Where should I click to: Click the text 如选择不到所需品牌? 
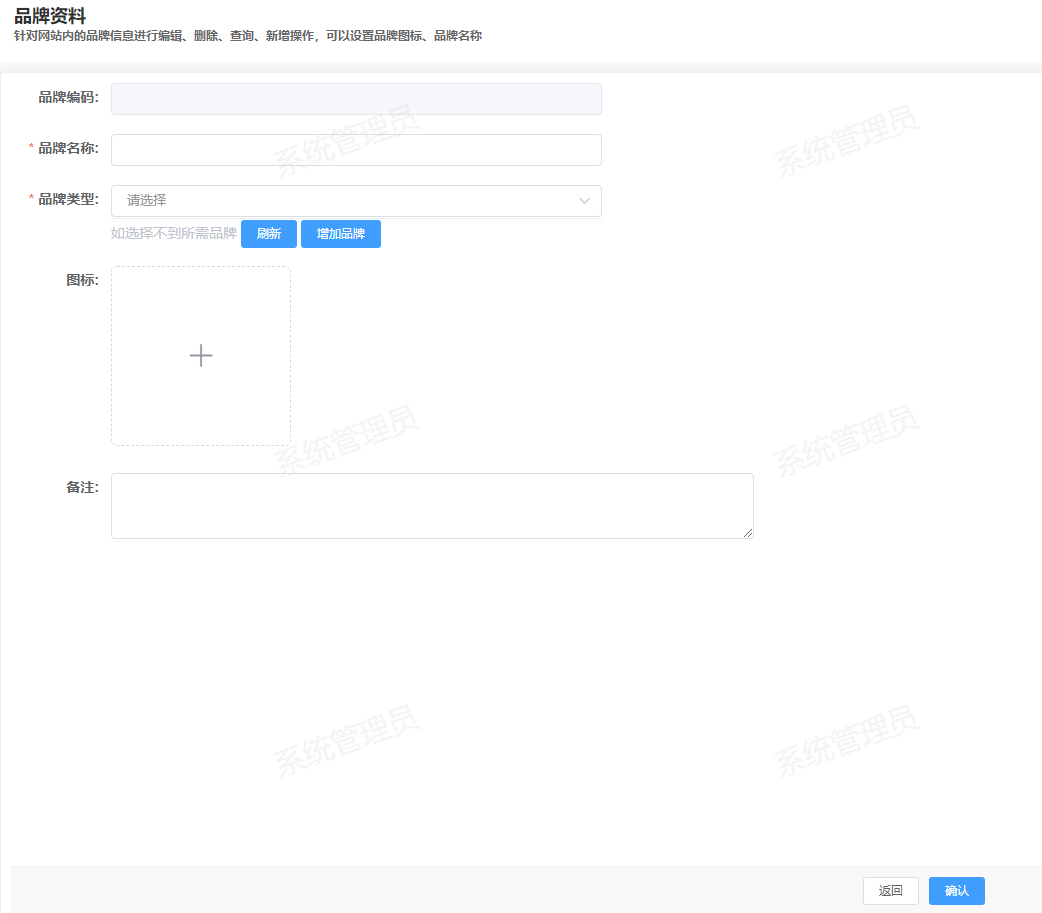[173, 233]
